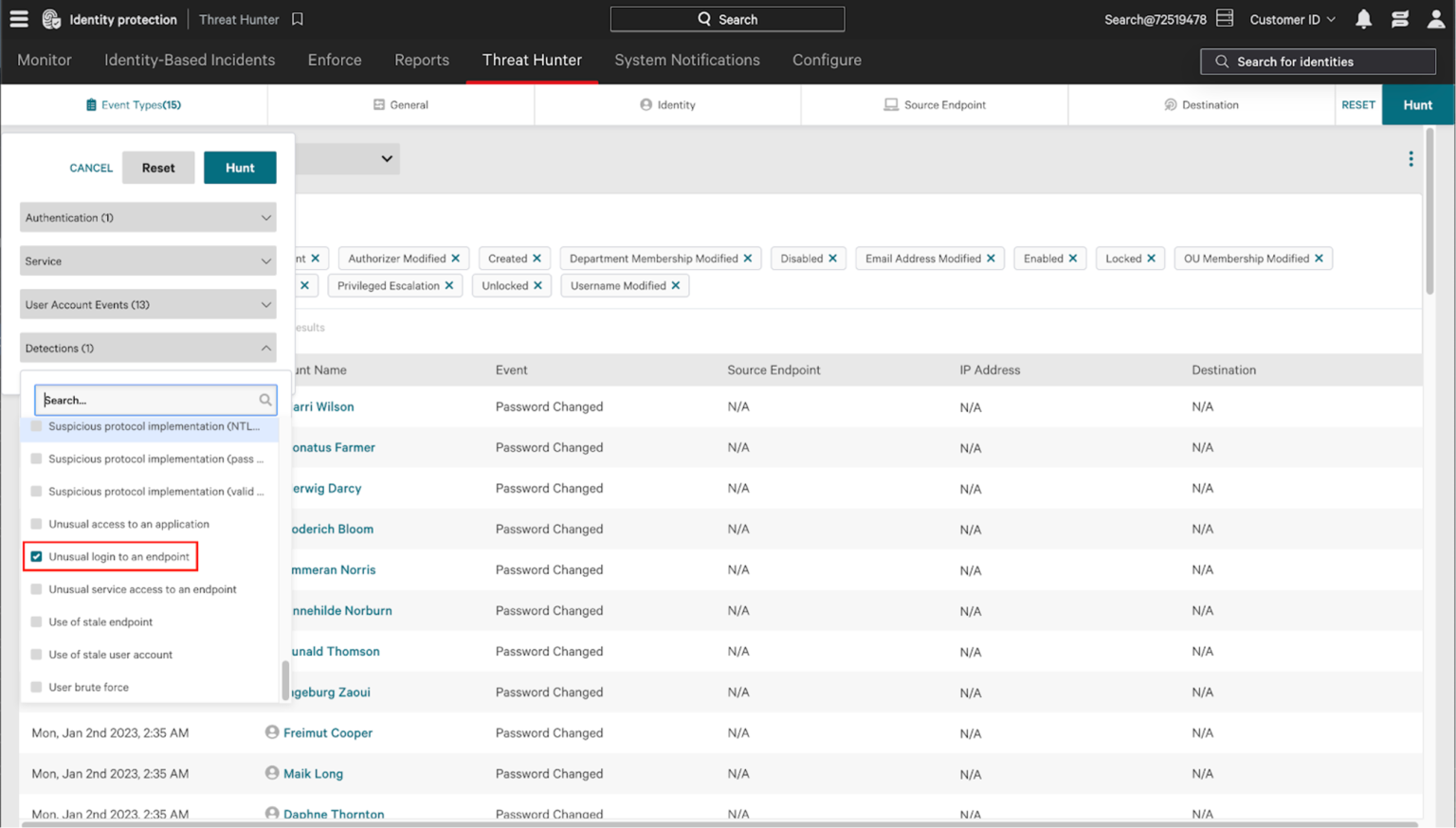The image size is (1456, 828).
Task: Remove the Privileged Escalation filter tag
Action: pyautogui.click(x=449, y=286)
